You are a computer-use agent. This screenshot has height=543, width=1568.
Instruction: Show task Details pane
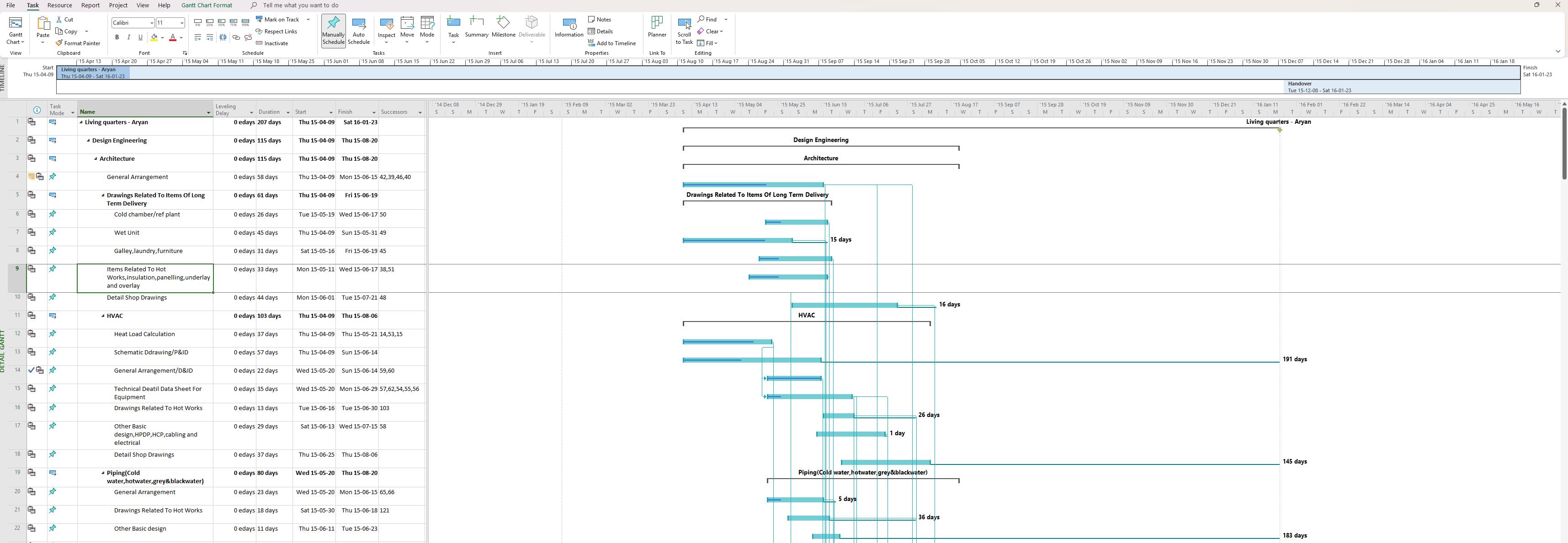pos(600,32)
